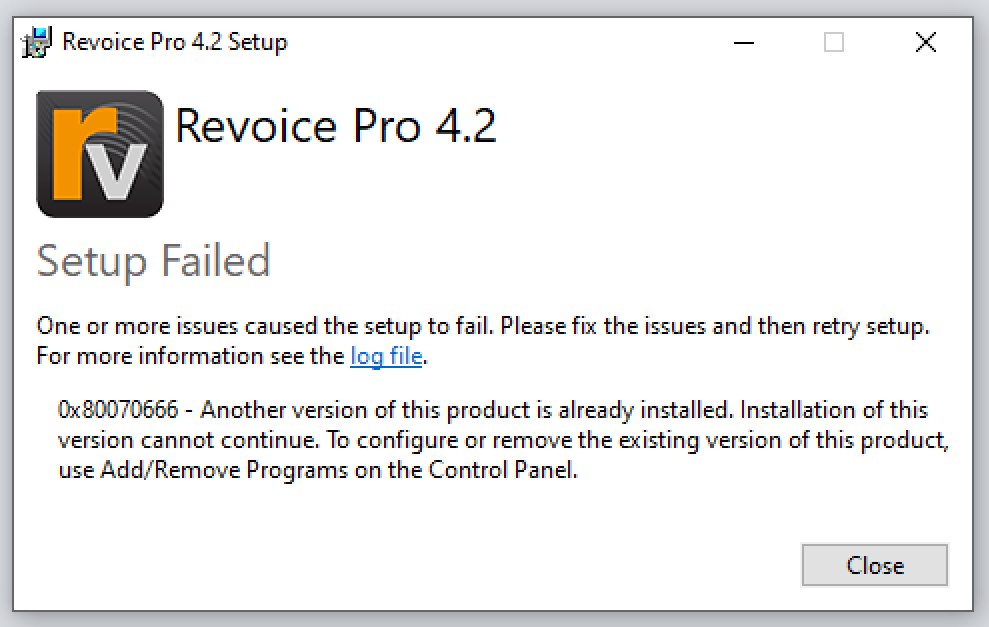Click the installer icon in title bar
Screen dimensions: 989x627
(37, 42)
